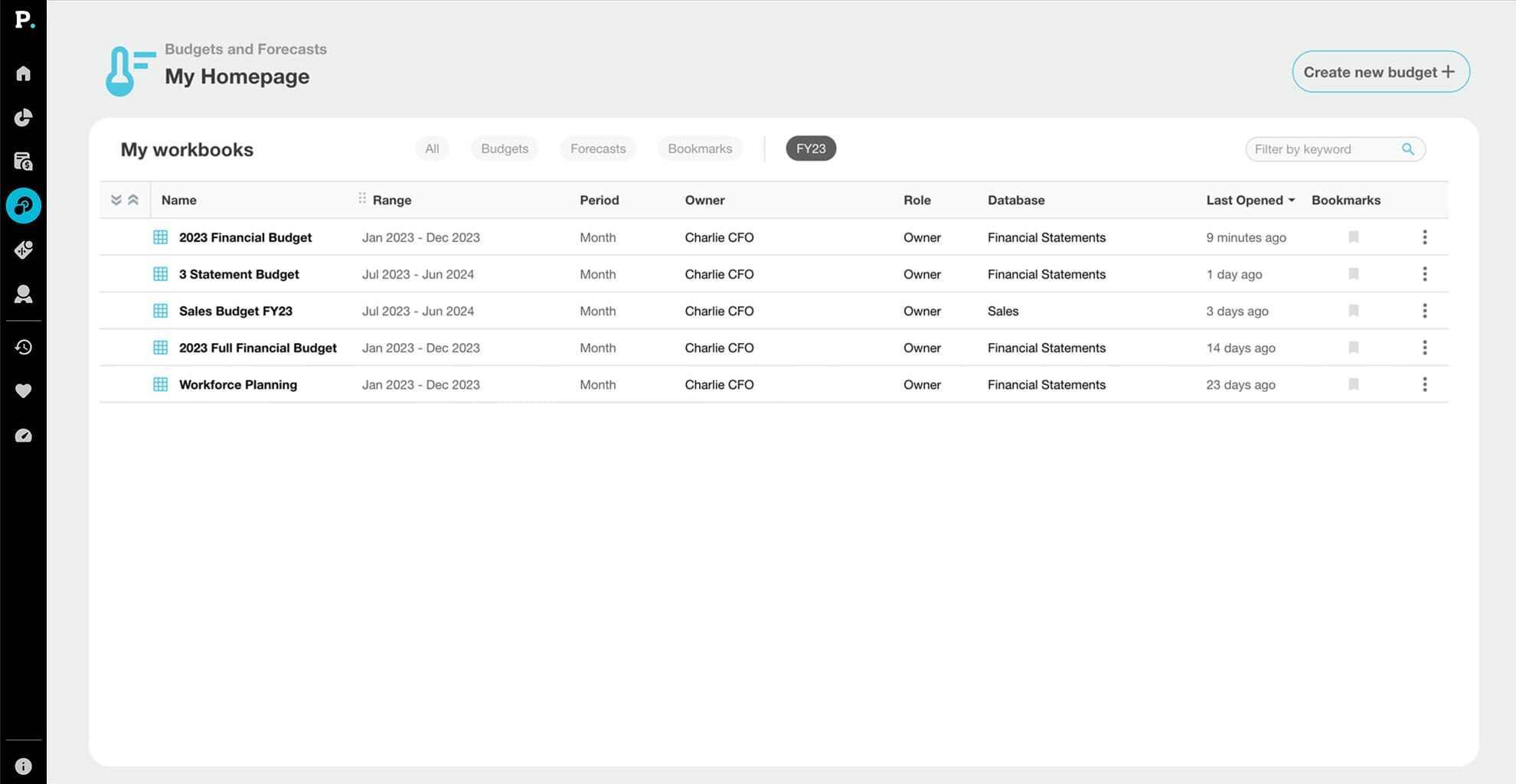Open the pie chart analytics icon

pyautogui.click(x=23, y=117)
